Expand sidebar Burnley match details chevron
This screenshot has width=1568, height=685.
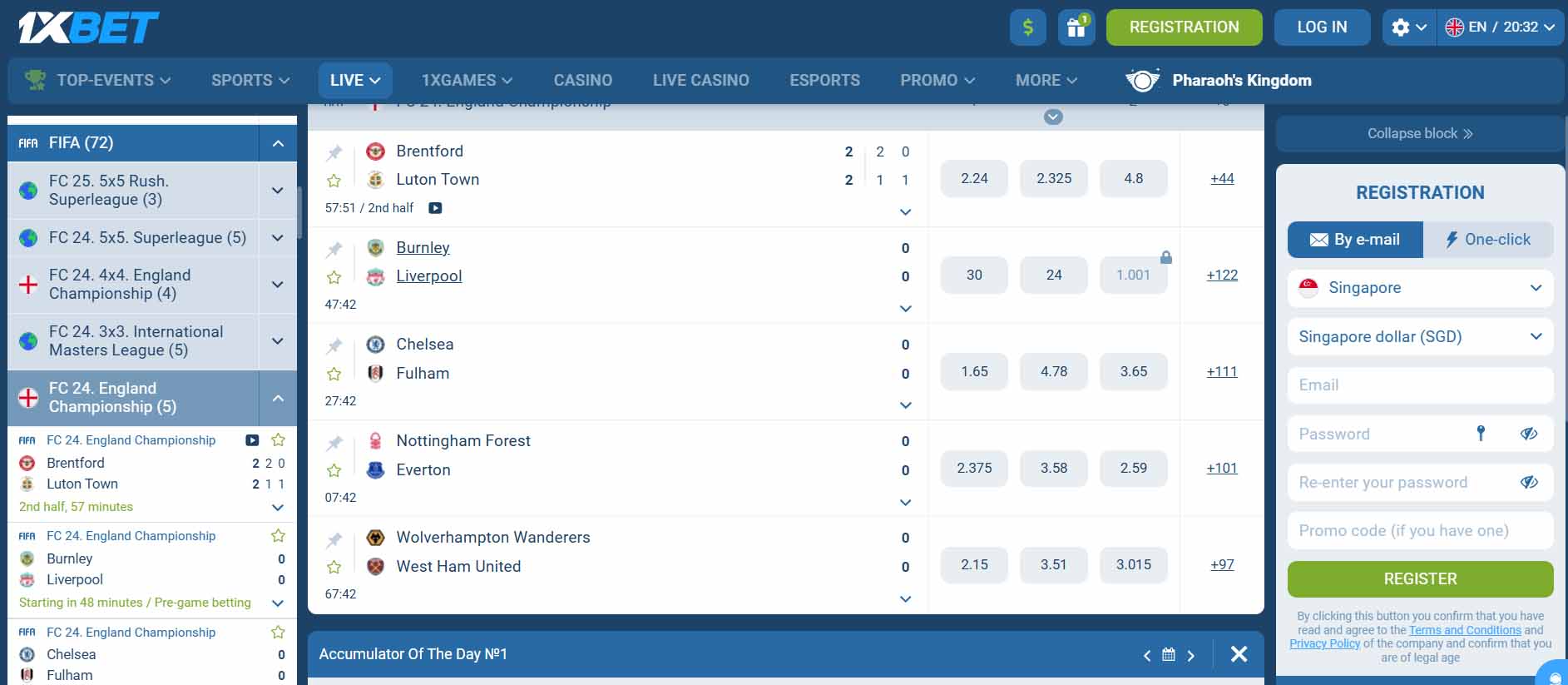click(278, 603)
